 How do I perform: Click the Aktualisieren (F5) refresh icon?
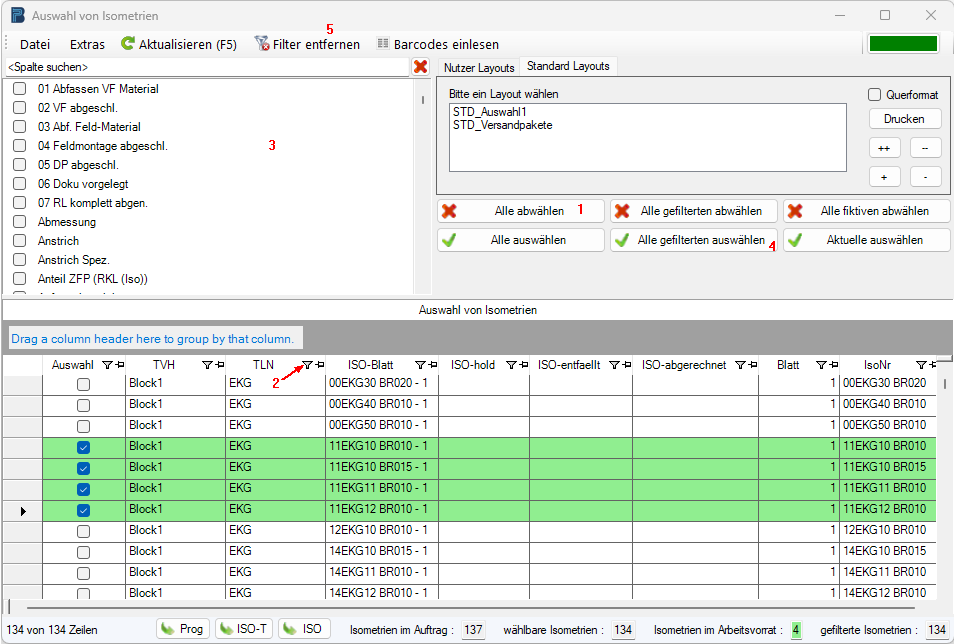[128, 44]
